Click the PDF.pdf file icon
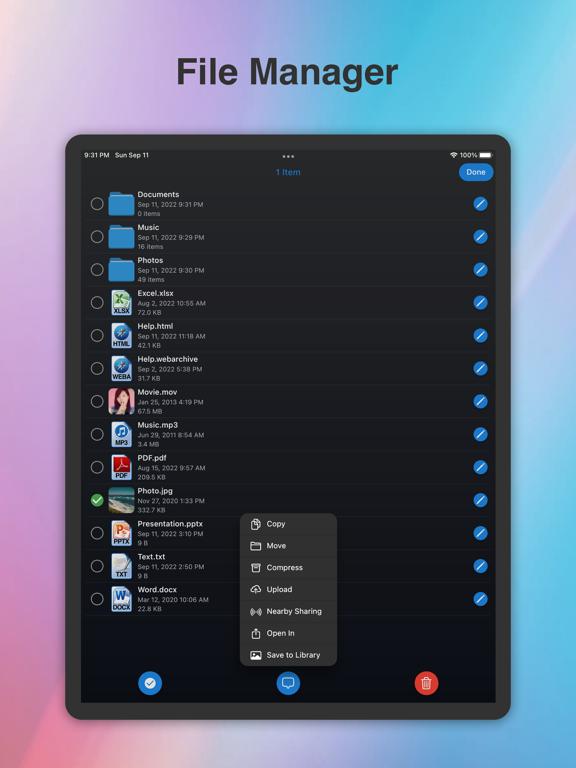The image size is (576, 768). pos(121,467)
